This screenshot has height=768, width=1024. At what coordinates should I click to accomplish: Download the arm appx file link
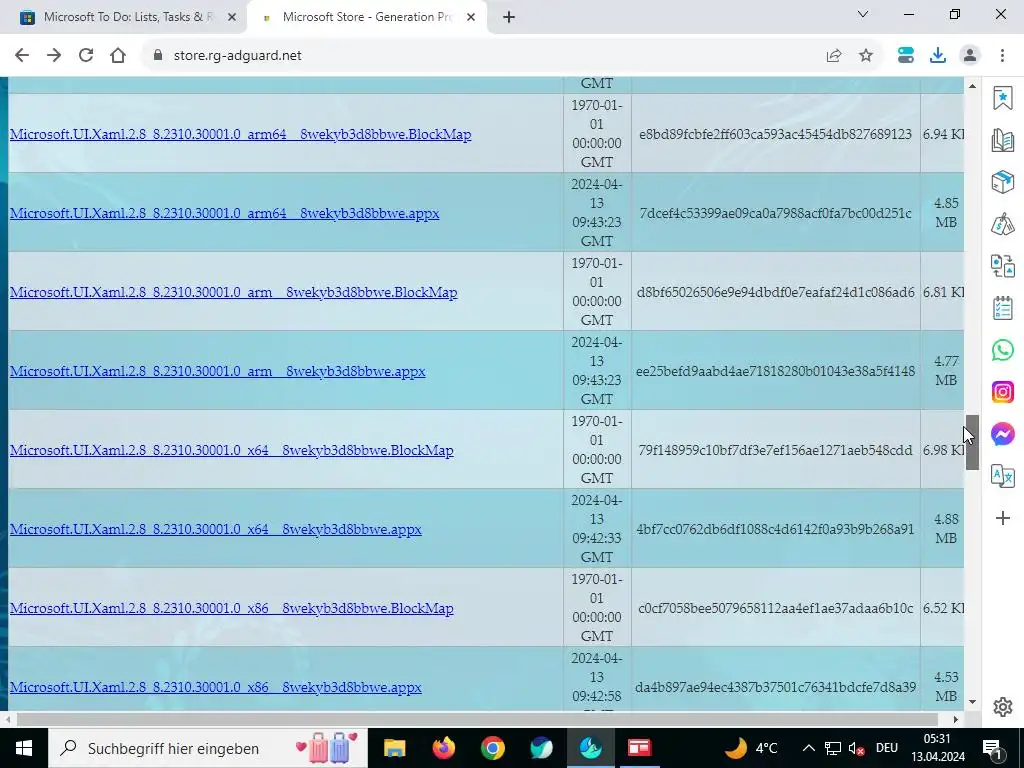pyautogui.click(x=217, y=372)
